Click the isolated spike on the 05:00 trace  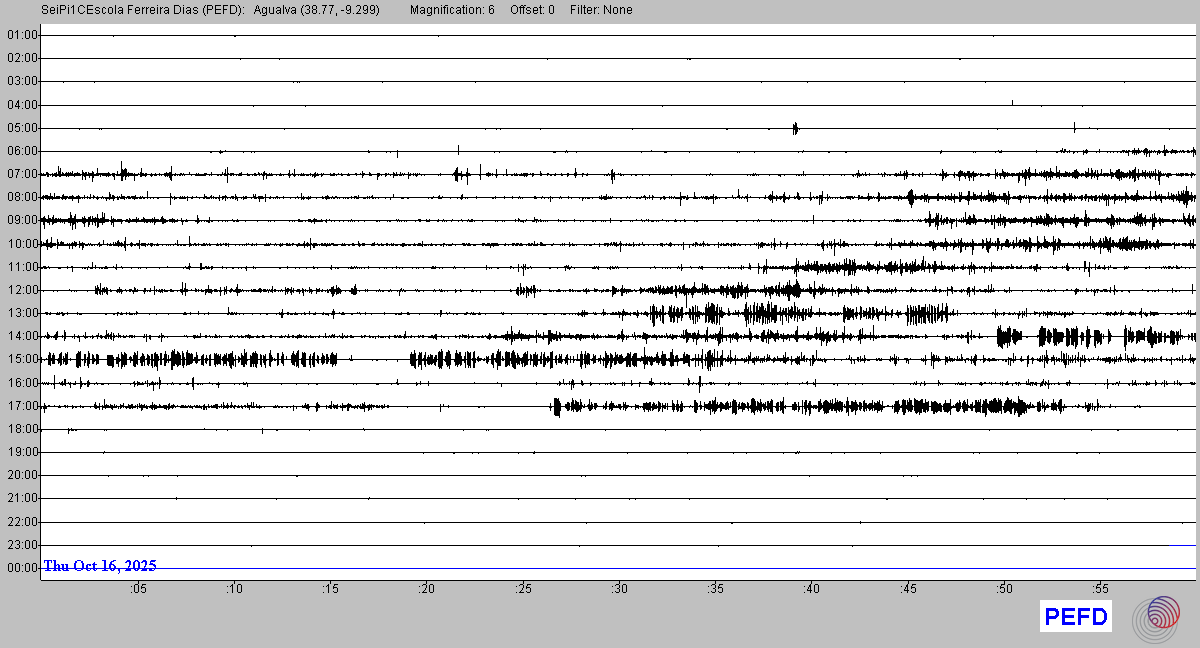[x=795, y=128]
